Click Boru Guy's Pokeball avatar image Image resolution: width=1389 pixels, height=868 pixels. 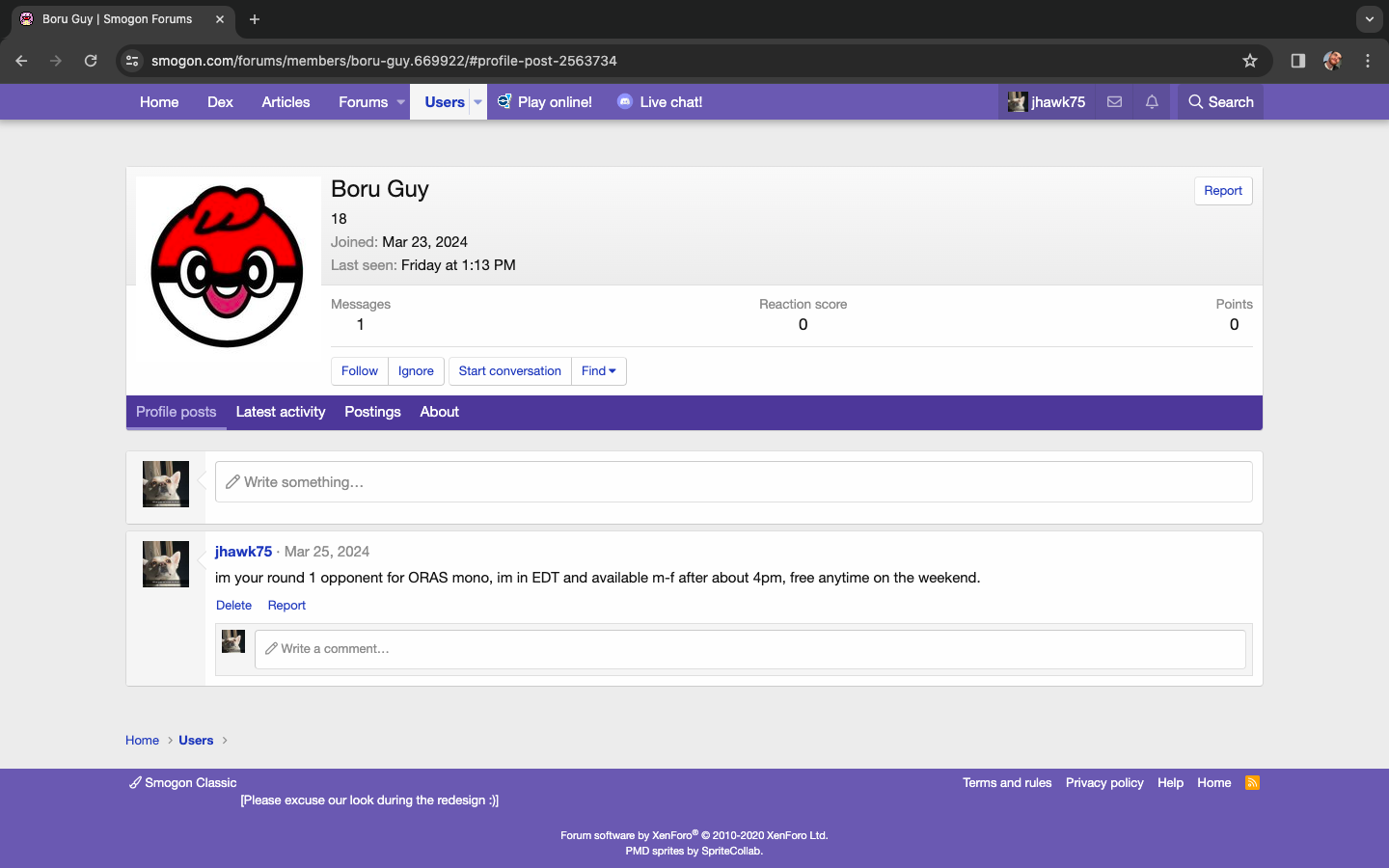pos(228,267)
